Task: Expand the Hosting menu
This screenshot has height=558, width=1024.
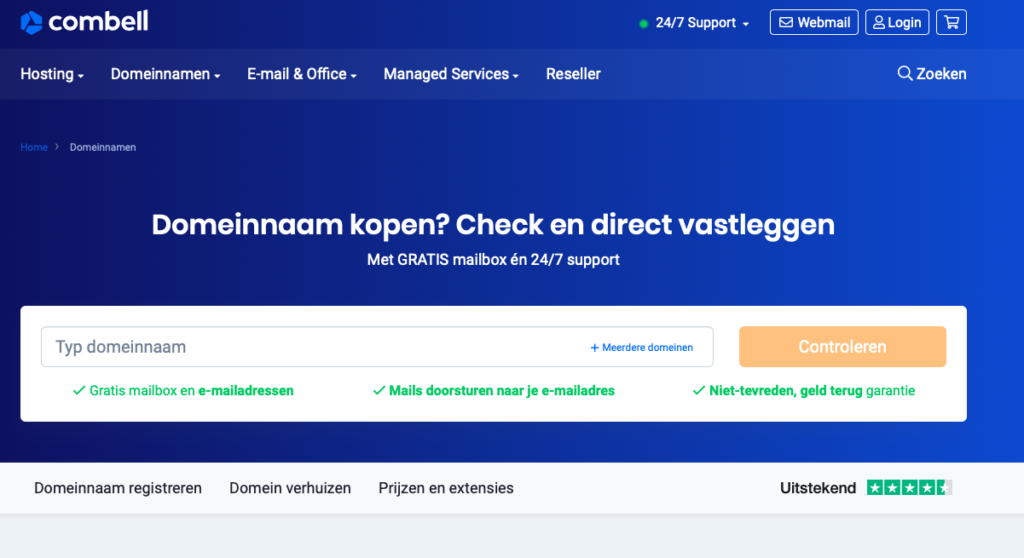Action: tap(52, 74)
